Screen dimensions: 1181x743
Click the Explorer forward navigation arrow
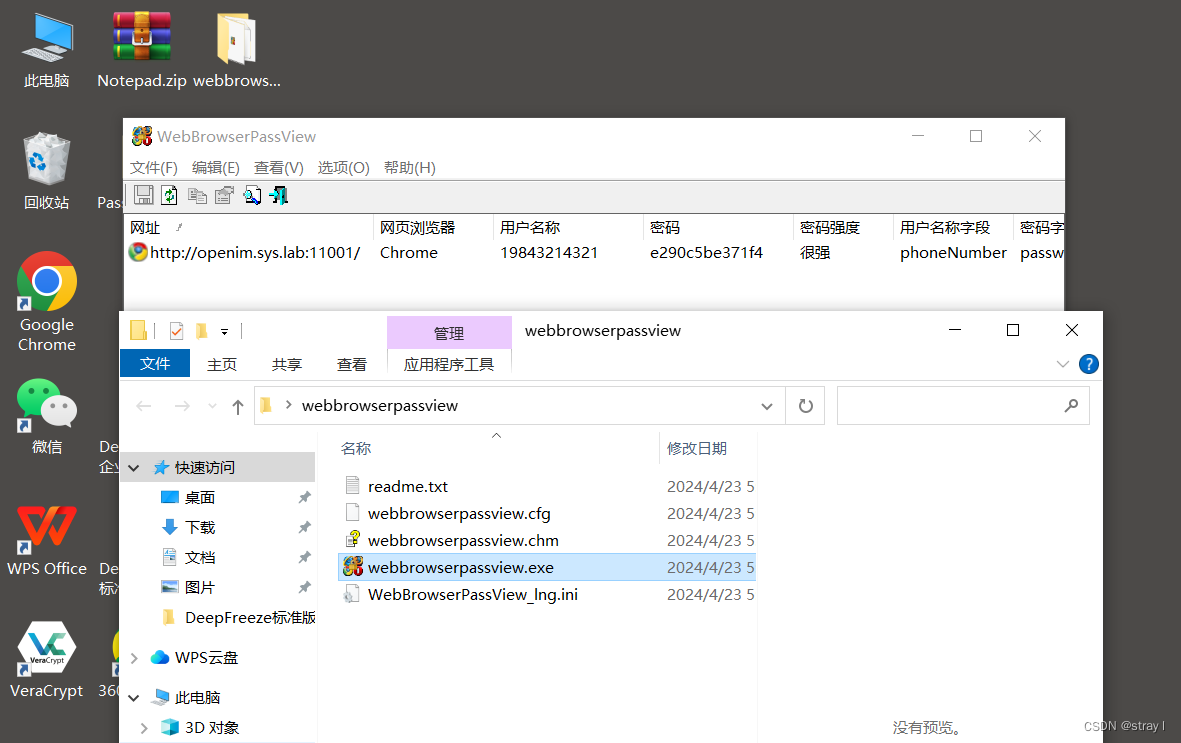(182, 406)
